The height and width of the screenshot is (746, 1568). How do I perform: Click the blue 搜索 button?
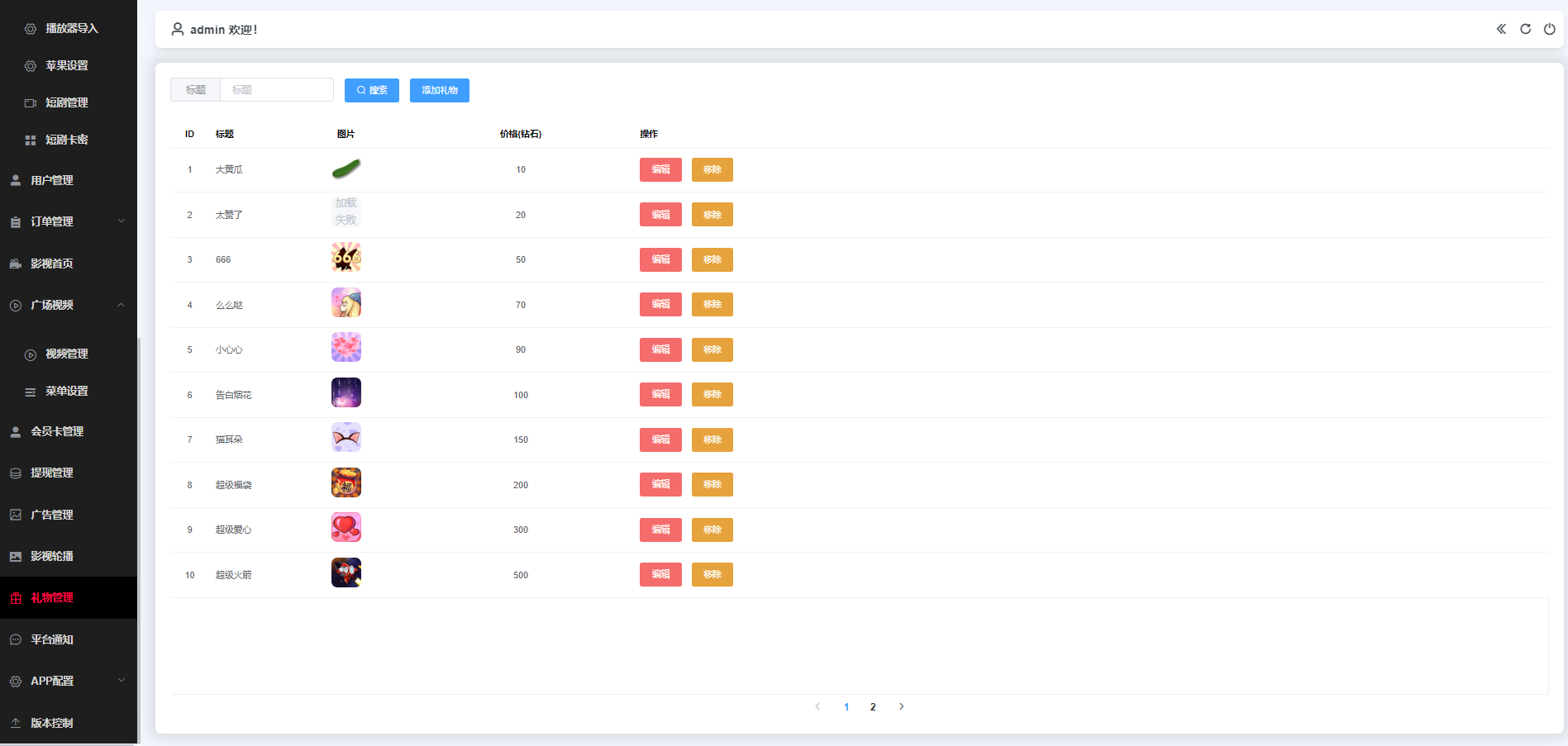point(372,90)
